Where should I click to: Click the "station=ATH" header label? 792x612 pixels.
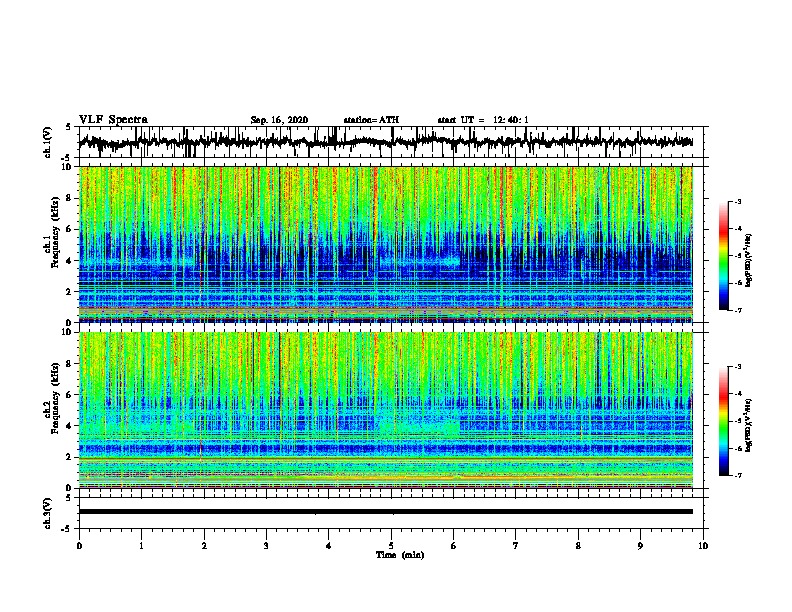click(x=371, y=120)
